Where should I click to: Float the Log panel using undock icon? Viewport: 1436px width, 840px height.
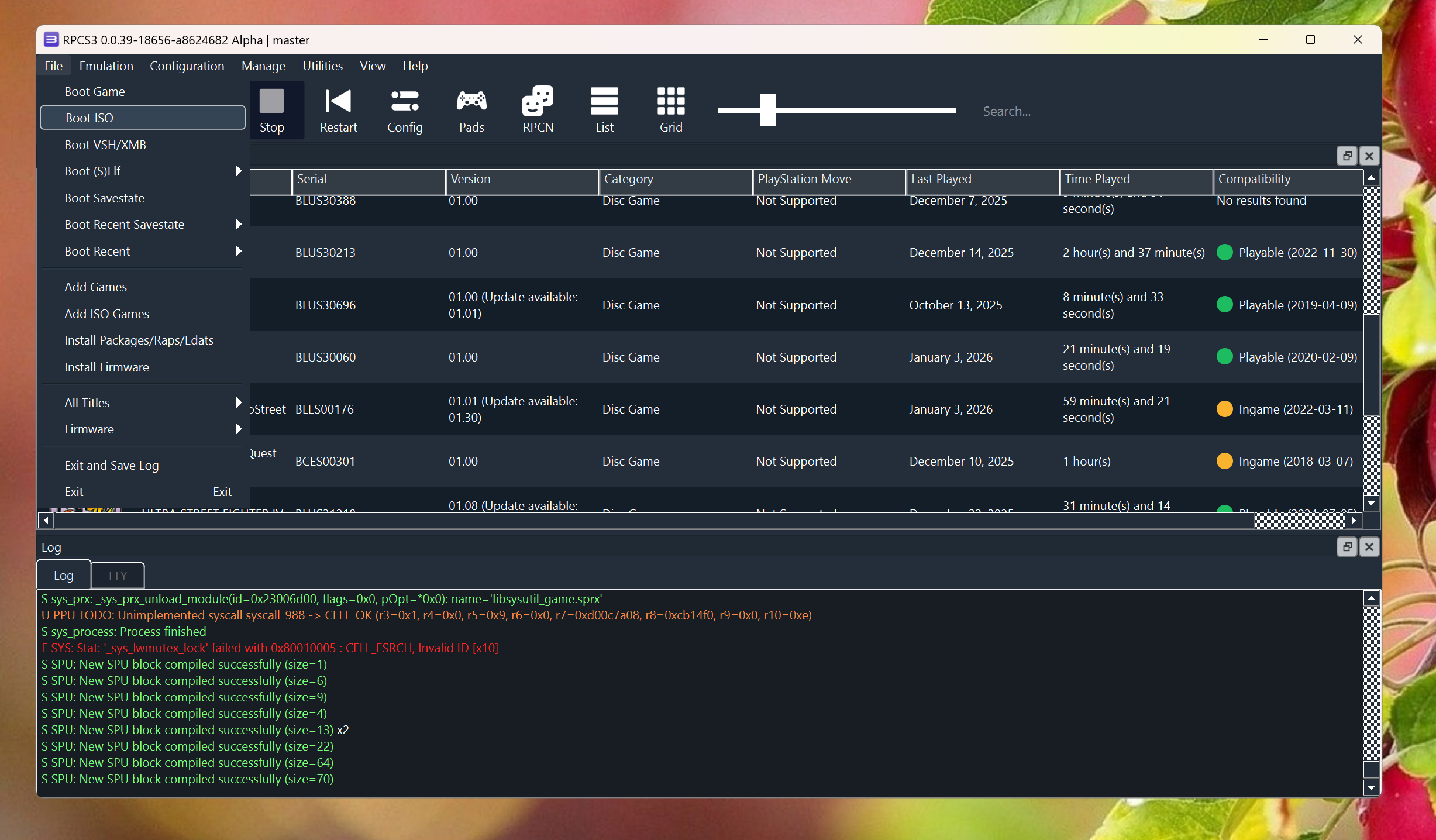[x=1347, y=547]
